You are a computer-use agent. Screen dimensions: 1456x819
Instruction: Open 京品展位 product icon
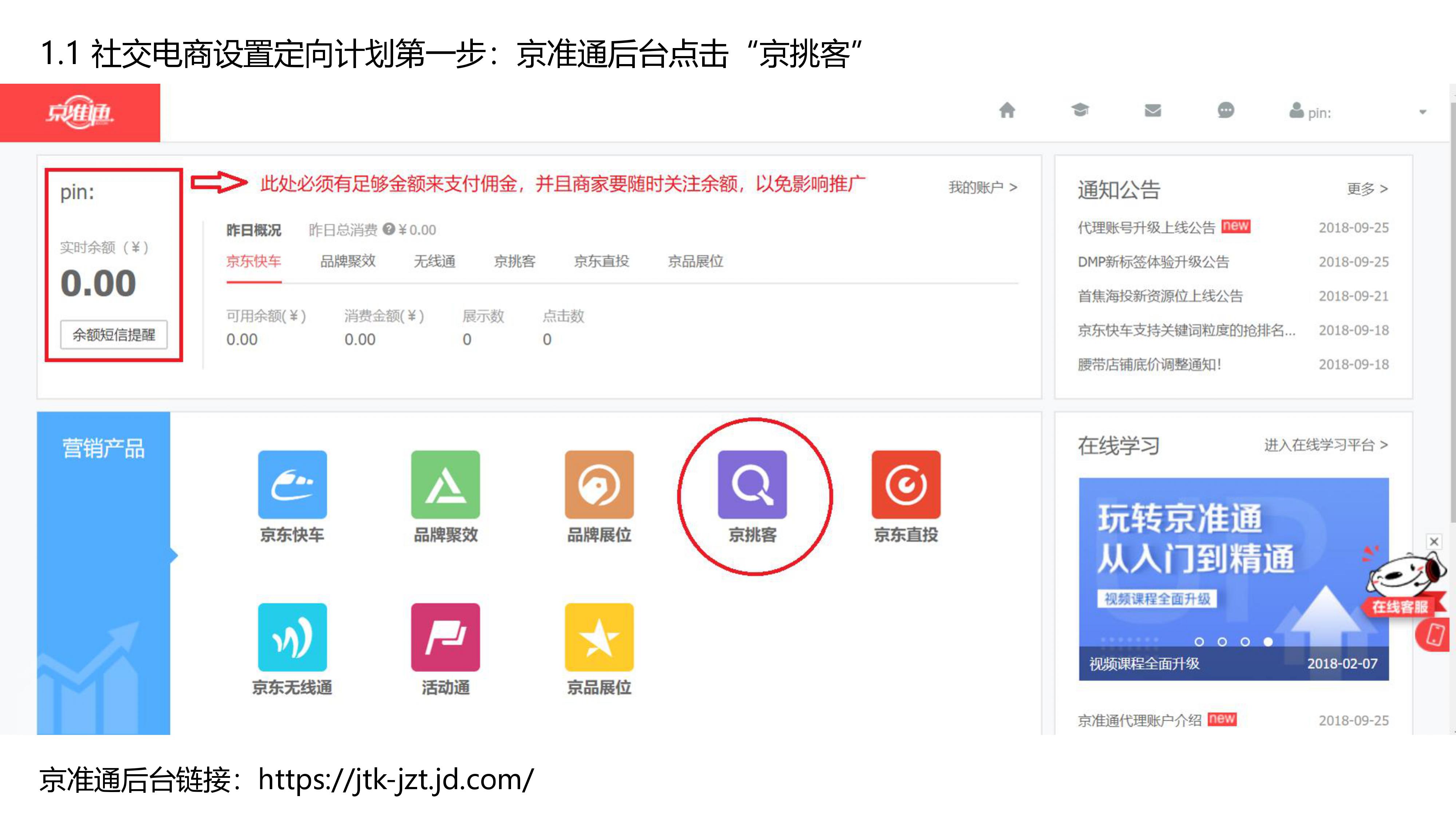pyautogui.click(x=599, y=637)
